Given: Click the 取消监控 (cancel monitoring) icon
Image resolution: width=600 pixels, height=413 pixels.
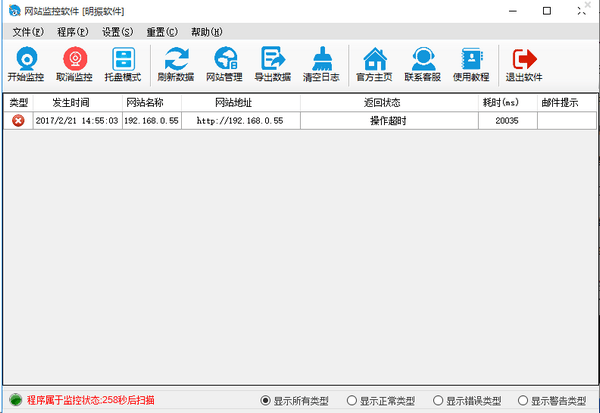Looking at the screenshot, I should pyautogui.click(x=74, y=59).
